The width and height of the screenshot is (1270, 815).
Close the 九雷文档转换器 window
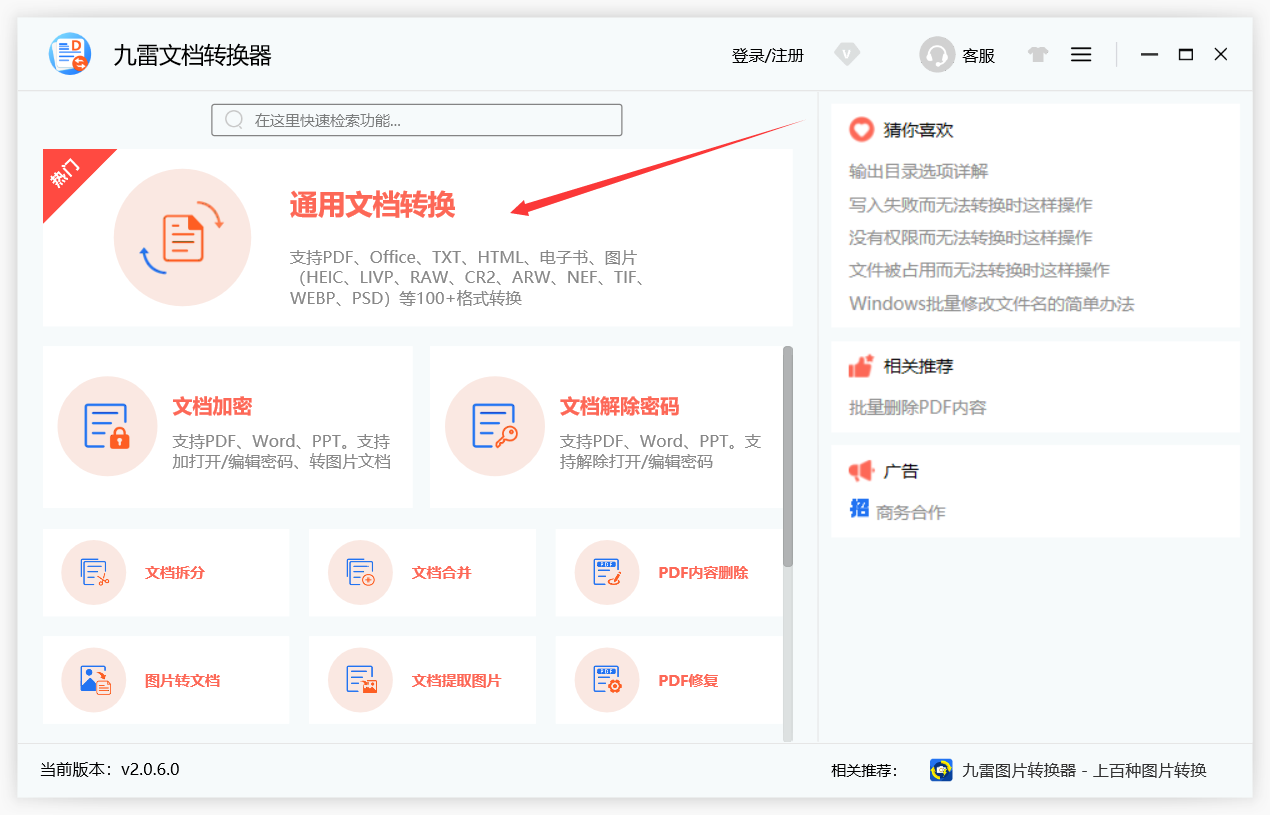coord(1221,55)
